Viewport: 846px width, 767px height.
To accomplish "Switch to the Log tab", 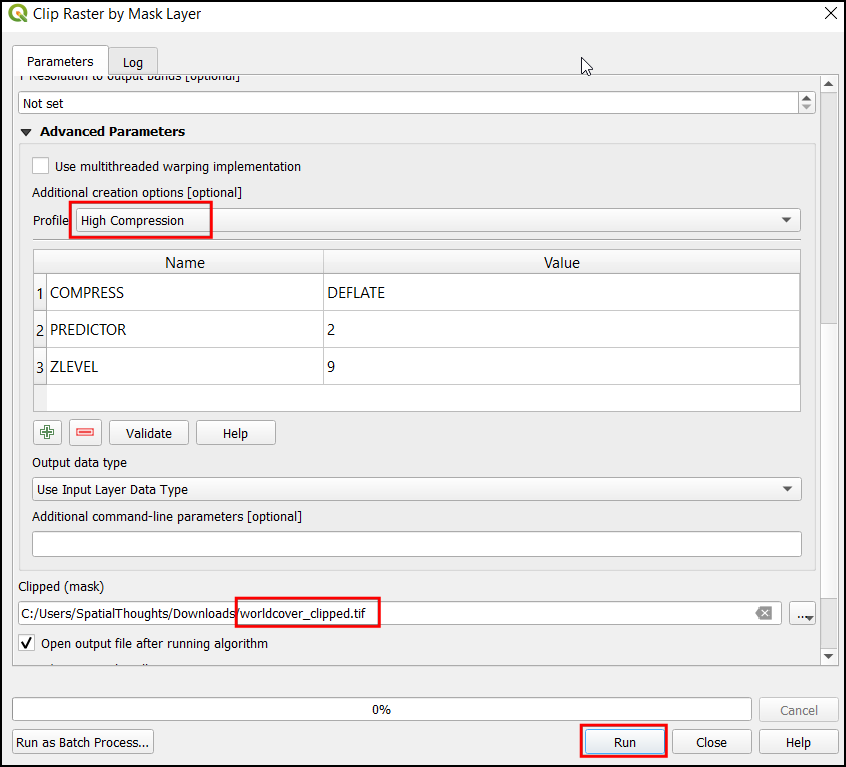I will (133, 62).
